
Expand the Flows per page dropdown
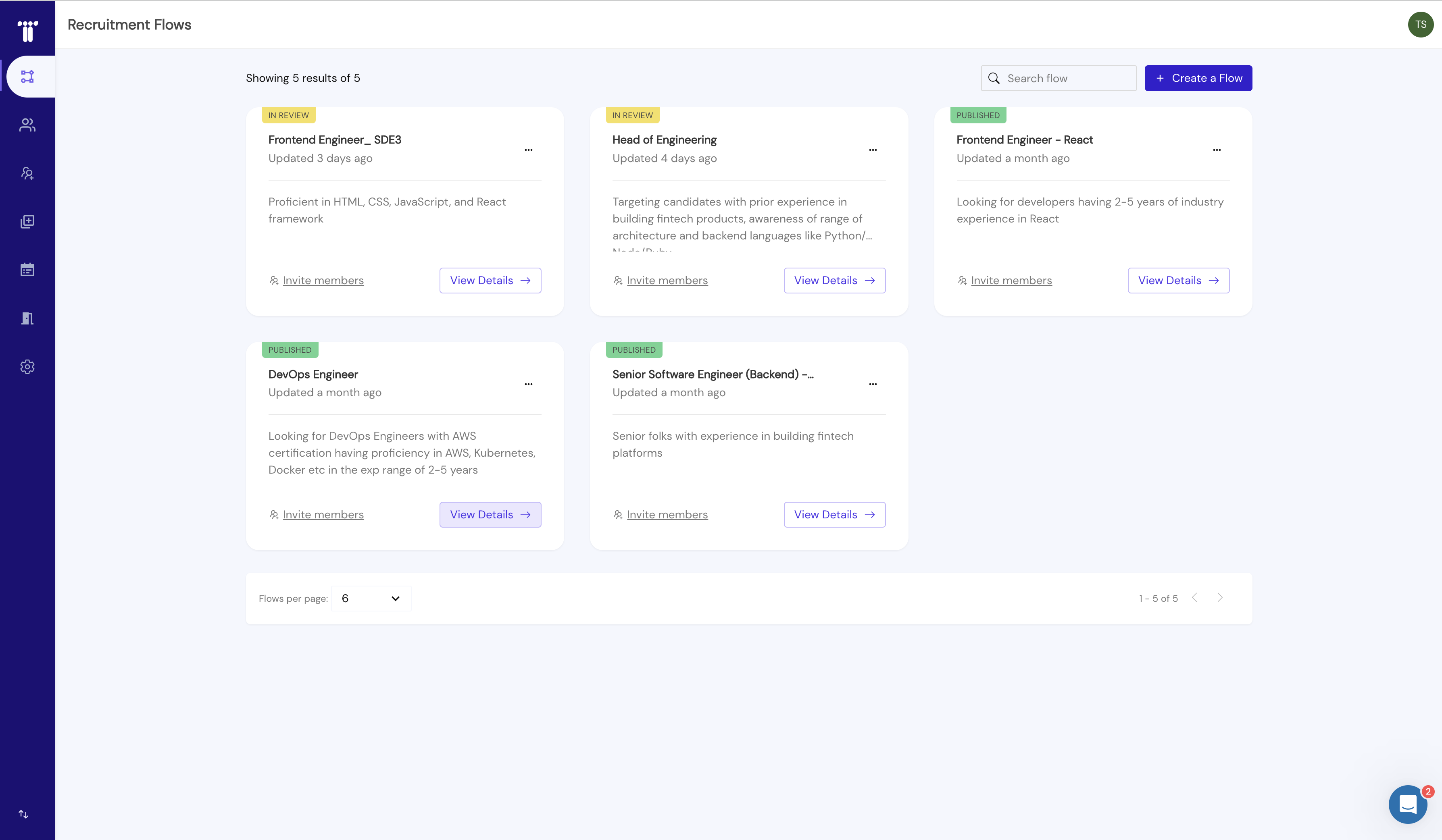click(371, 598)
